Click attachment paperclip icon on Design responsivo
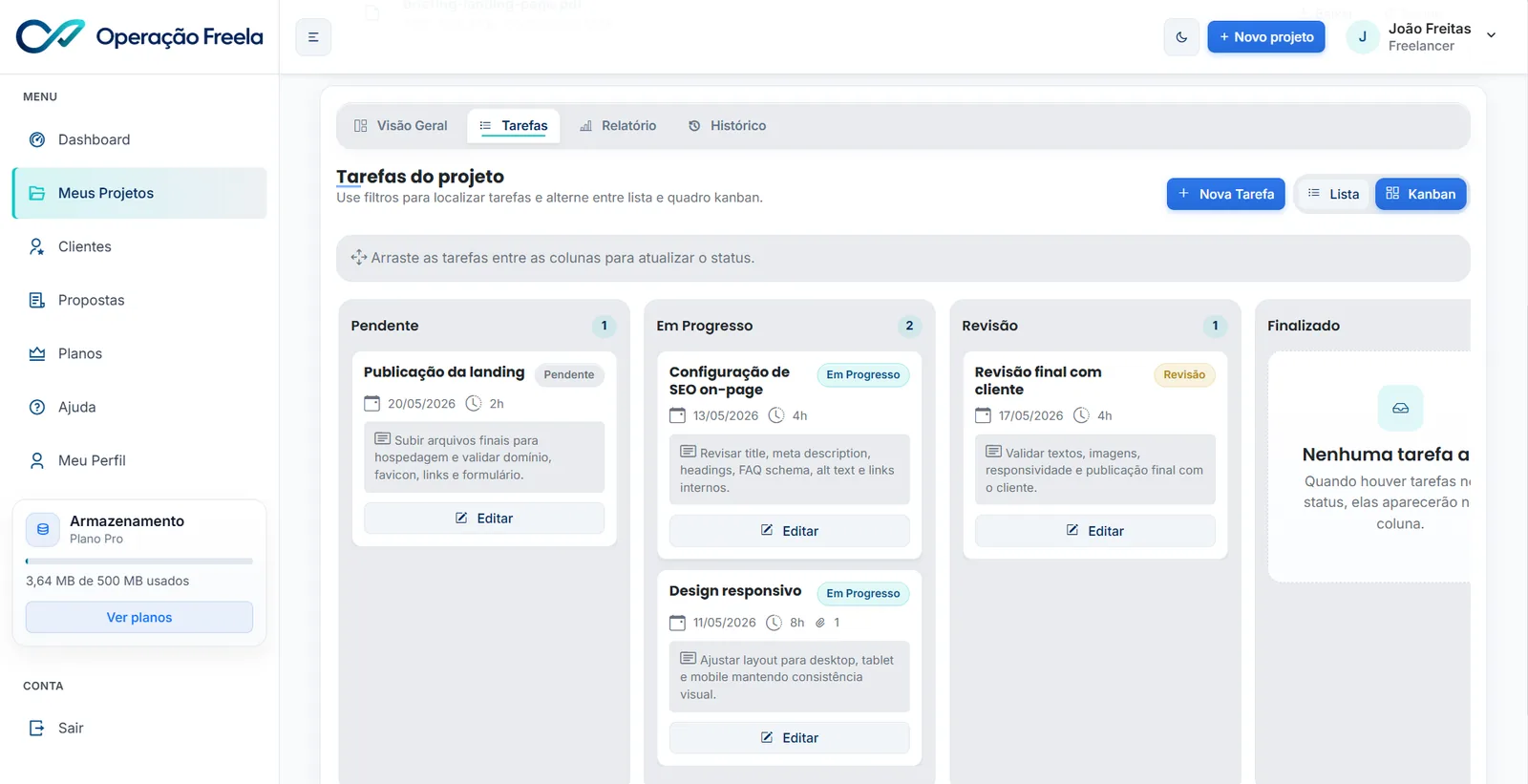The image size is (1528, 784). pos(820,623)
